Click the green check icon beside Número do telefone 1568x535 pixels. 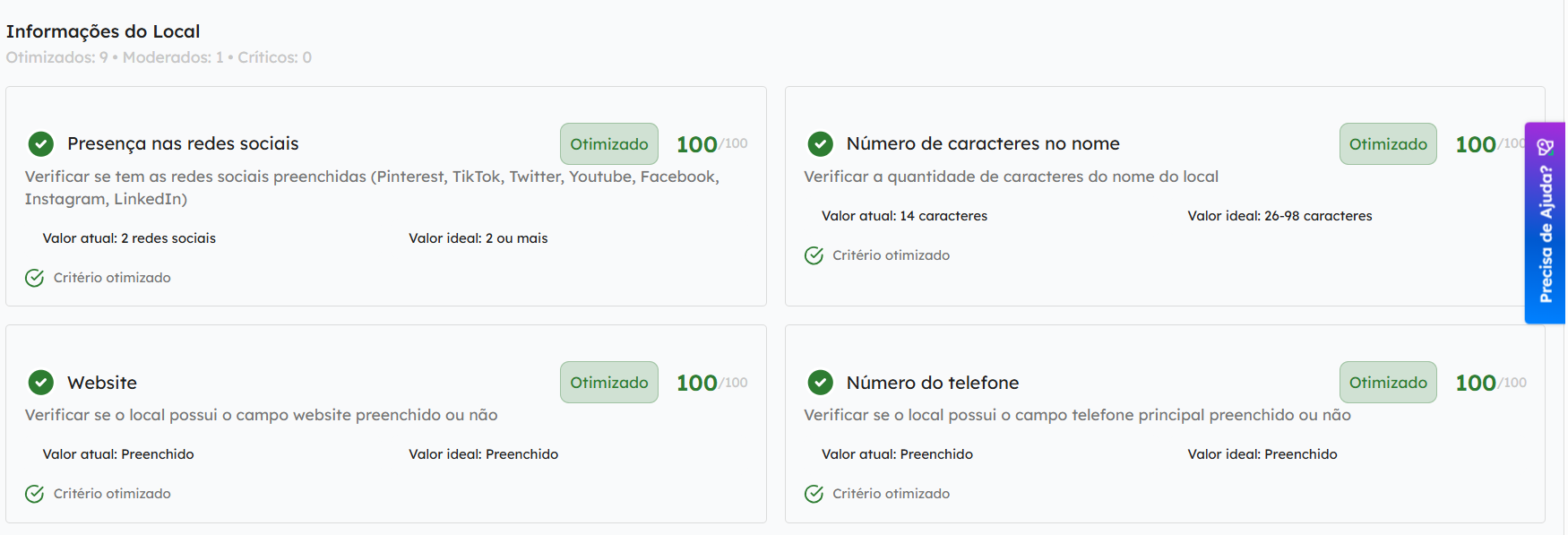(820, 383)
